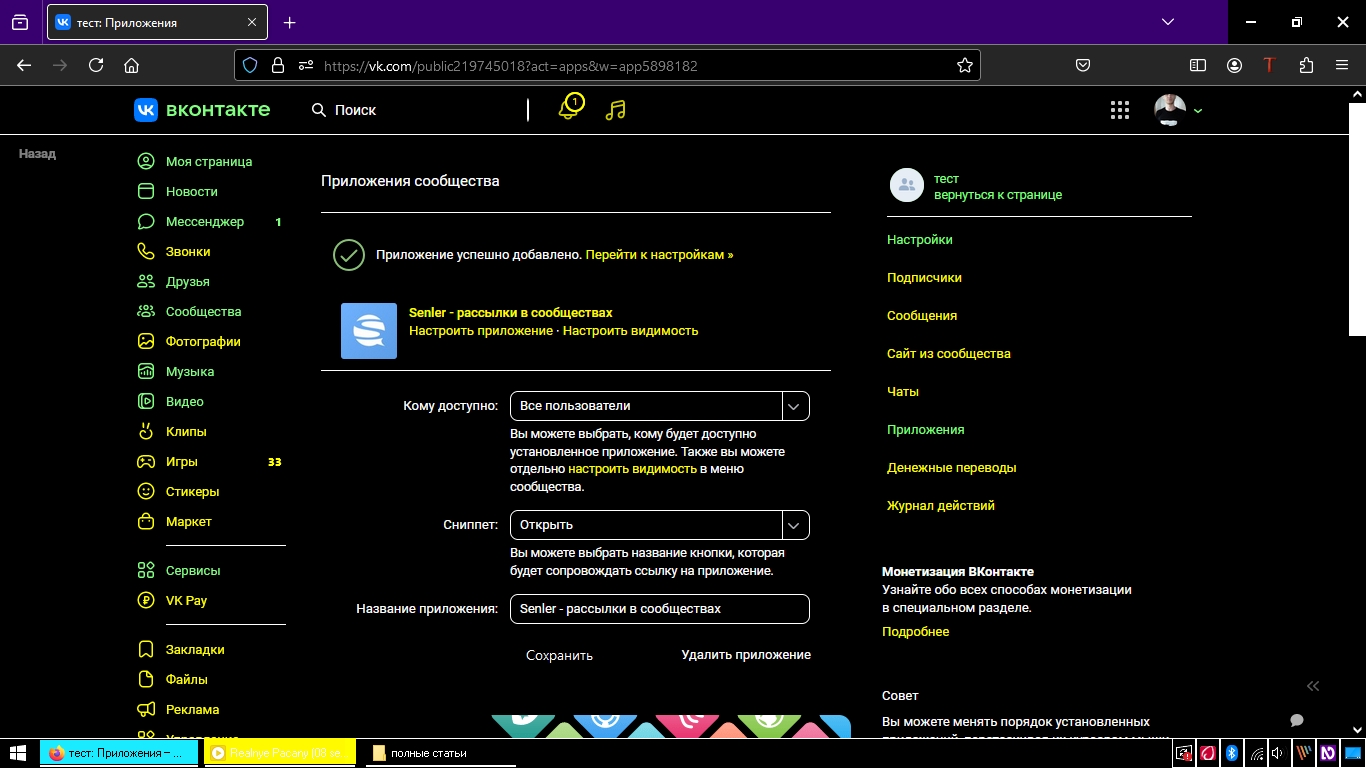Click the Кому доступно dropdown arrow
The width and height of the screenshot is (1366, 768).
[x=794, y=406]
